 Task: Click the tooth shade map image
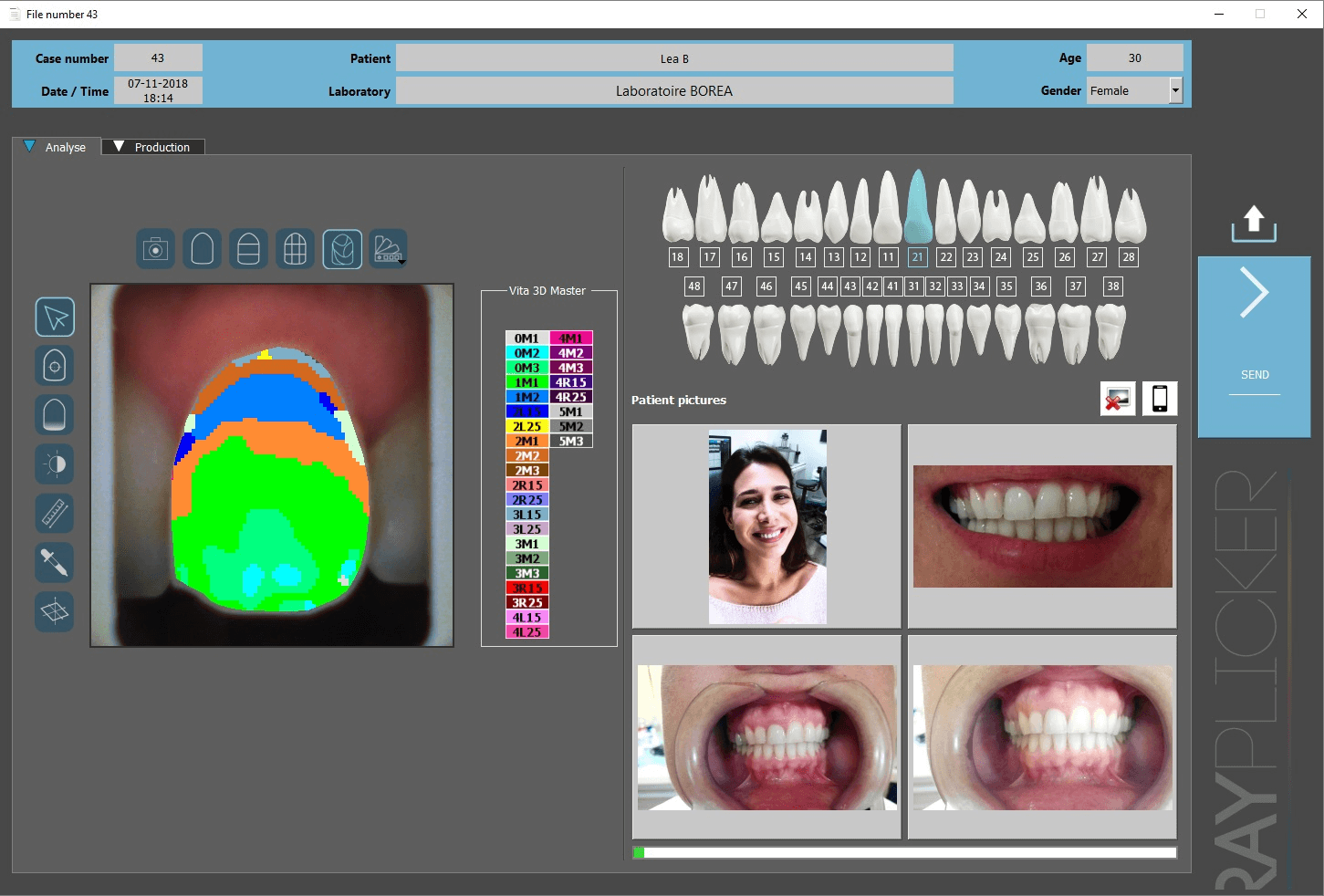pos(272,465)
